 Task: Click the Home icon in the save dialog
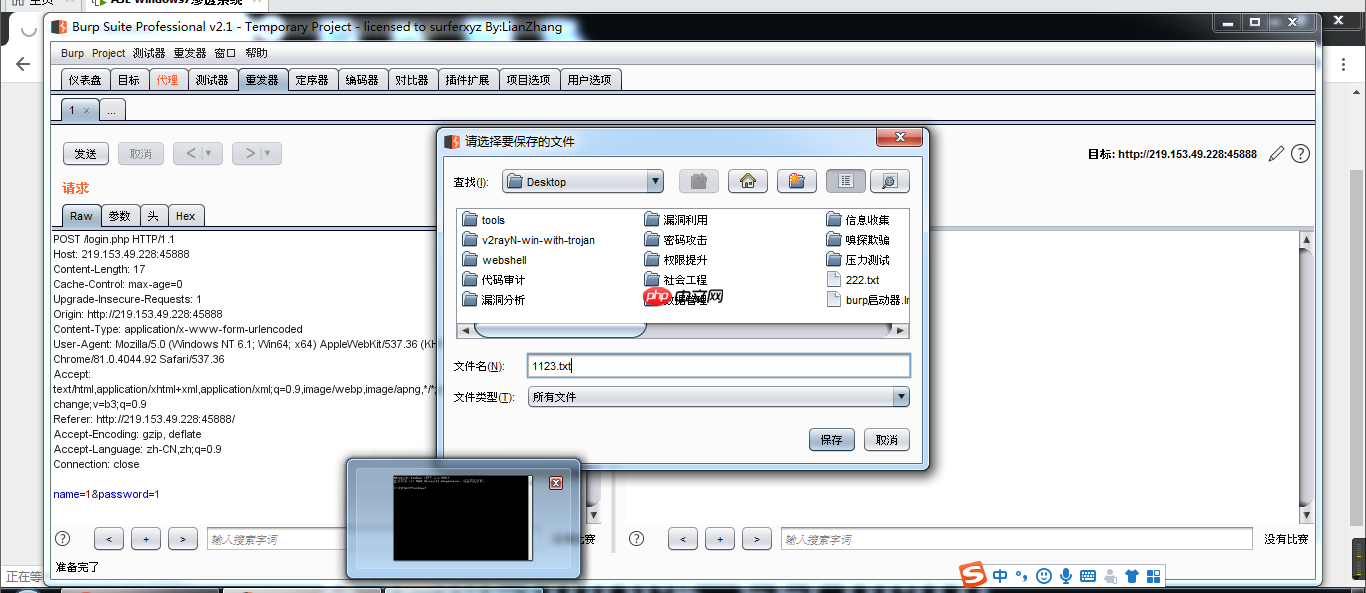tap(747, 181)
